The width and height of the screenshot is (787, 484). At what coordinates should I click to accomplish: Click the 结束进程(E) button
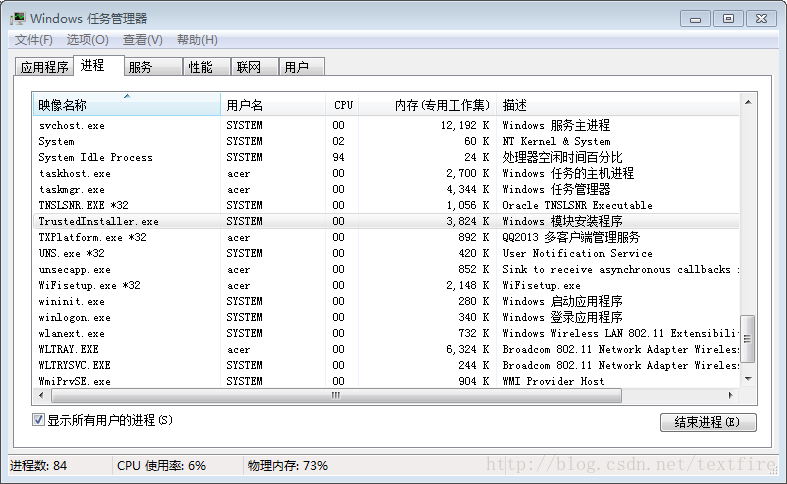pos(708,422)
